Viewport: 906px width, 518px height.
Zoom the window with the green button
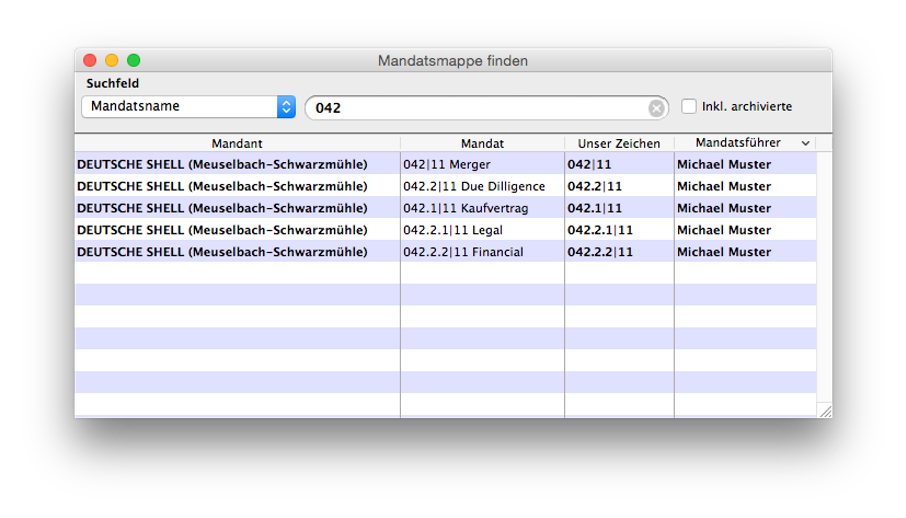(133, 60)
